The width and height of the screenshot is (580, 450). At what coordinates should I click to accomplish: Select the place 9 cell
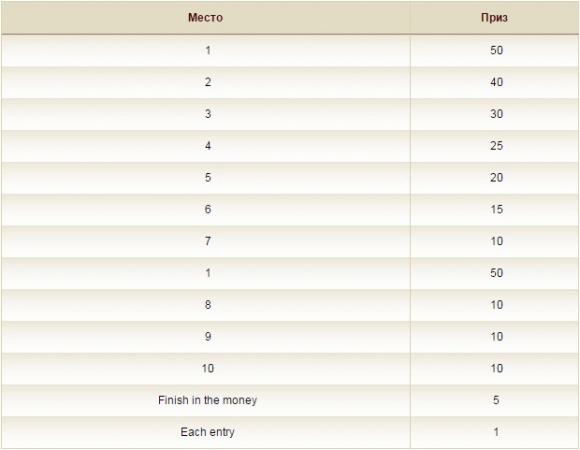point(208,336)
